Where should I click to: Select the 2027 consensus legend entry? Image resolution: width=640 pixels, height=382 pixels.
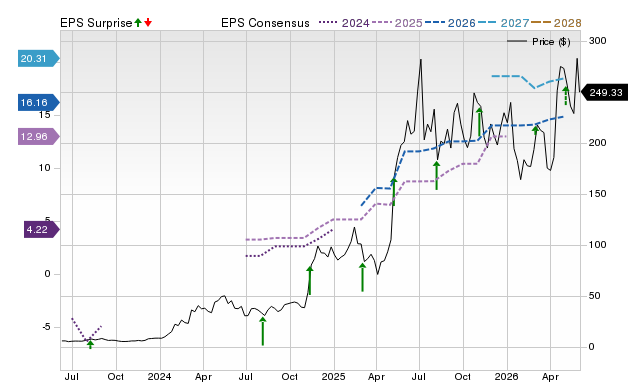click(x=503, y=23)
